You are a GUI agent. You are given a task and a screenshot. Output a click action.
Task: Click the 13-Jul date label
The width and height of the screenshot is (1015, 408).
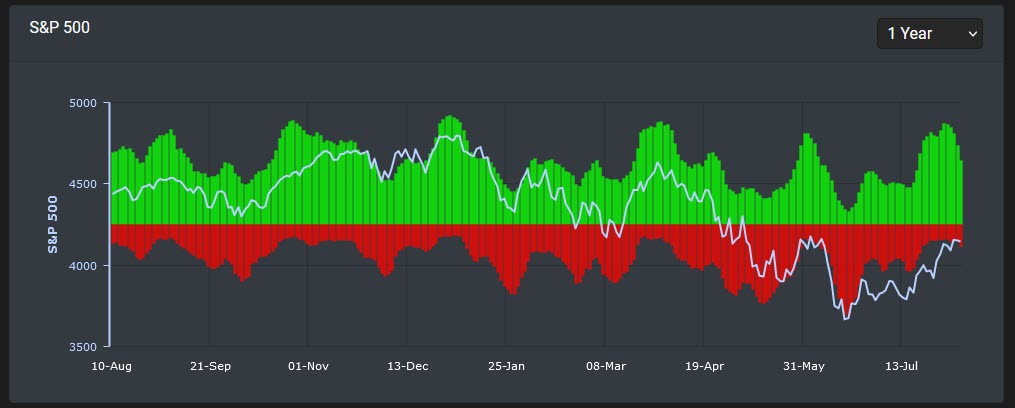pos(901,367)
